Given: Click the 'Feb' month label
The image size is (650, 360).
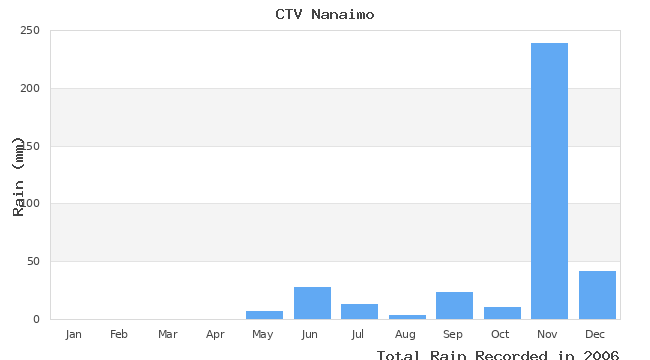Looking at the screenshot, I should tap(119, 334).
